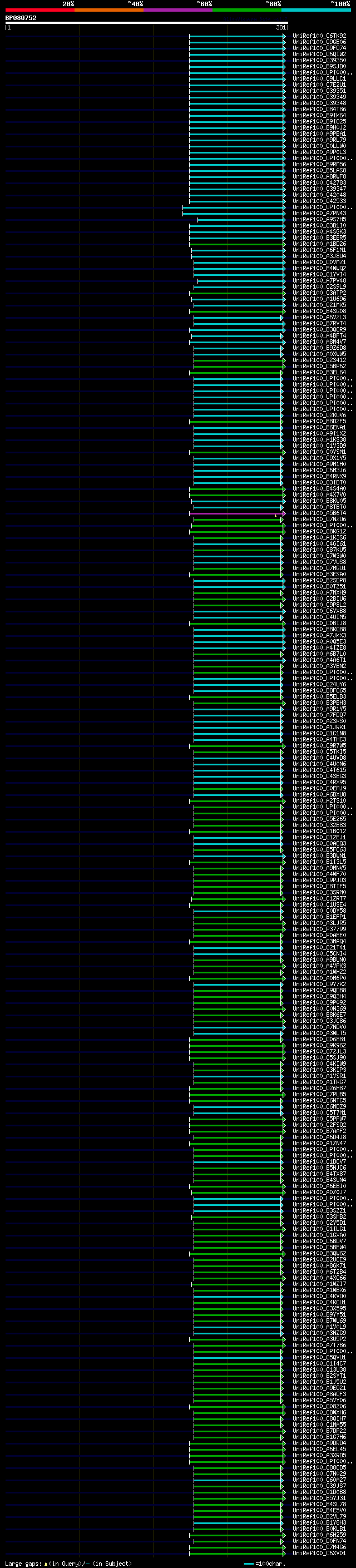The width and height of the screenshot is (356, 1568).
Task: Select UniRef100_Q0YSM1 label
Action: point(319,452)
